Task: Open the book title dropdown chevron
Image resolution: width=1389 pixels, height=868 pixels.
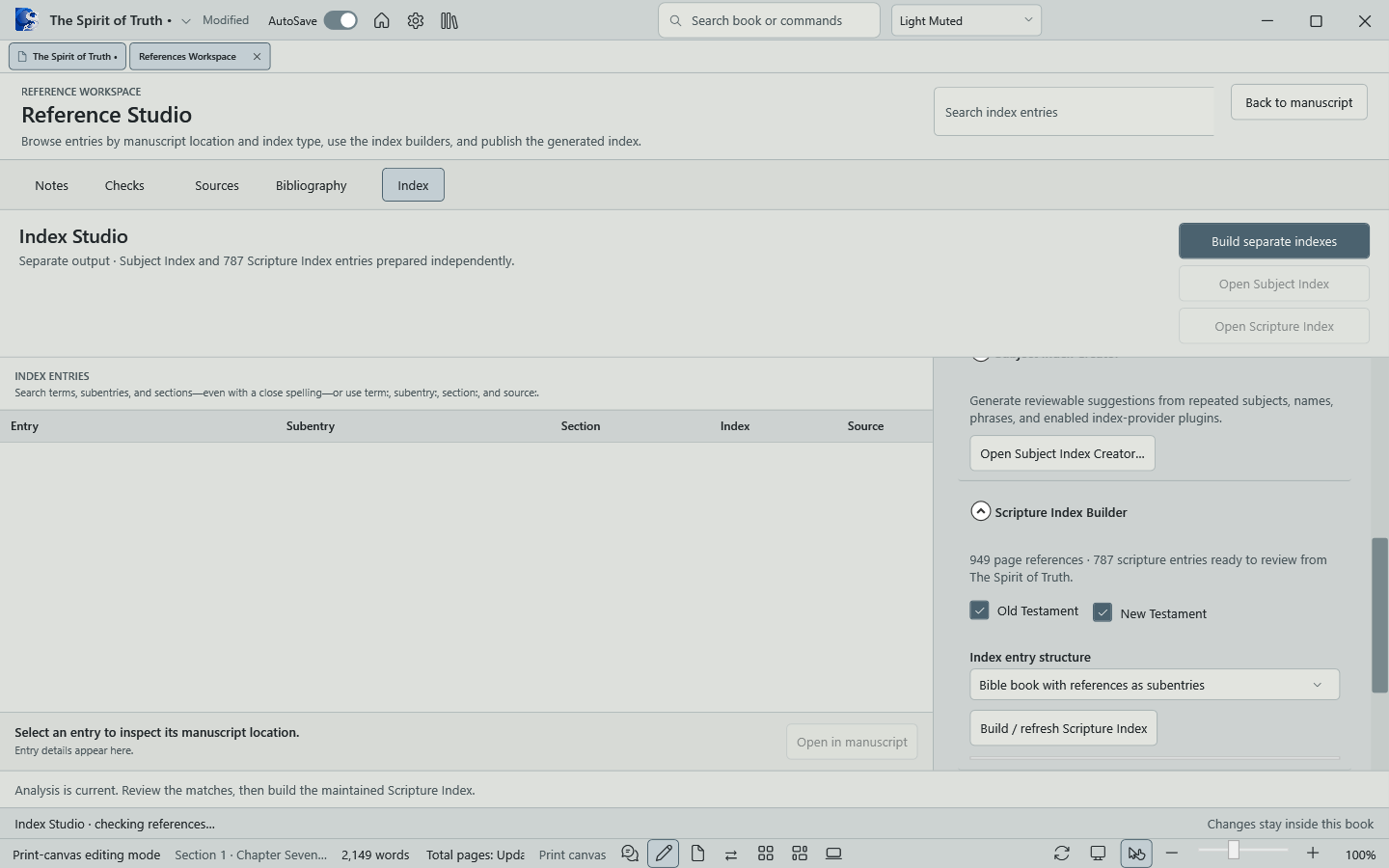Action: pyautogui.click(x=186, y=20)
